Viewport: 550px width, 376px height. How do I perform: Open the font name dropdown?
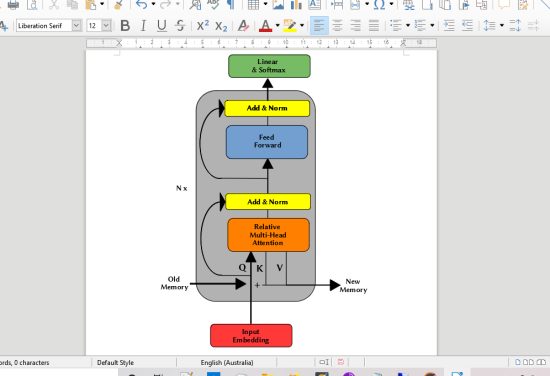(x=76, y=26)
